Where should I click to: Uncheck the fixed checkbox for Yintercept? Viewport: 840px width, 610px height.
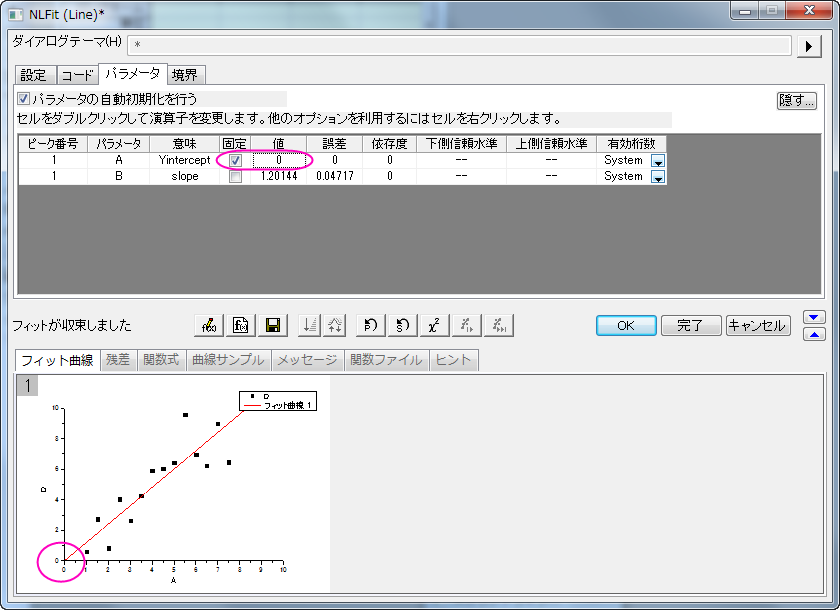235,160
